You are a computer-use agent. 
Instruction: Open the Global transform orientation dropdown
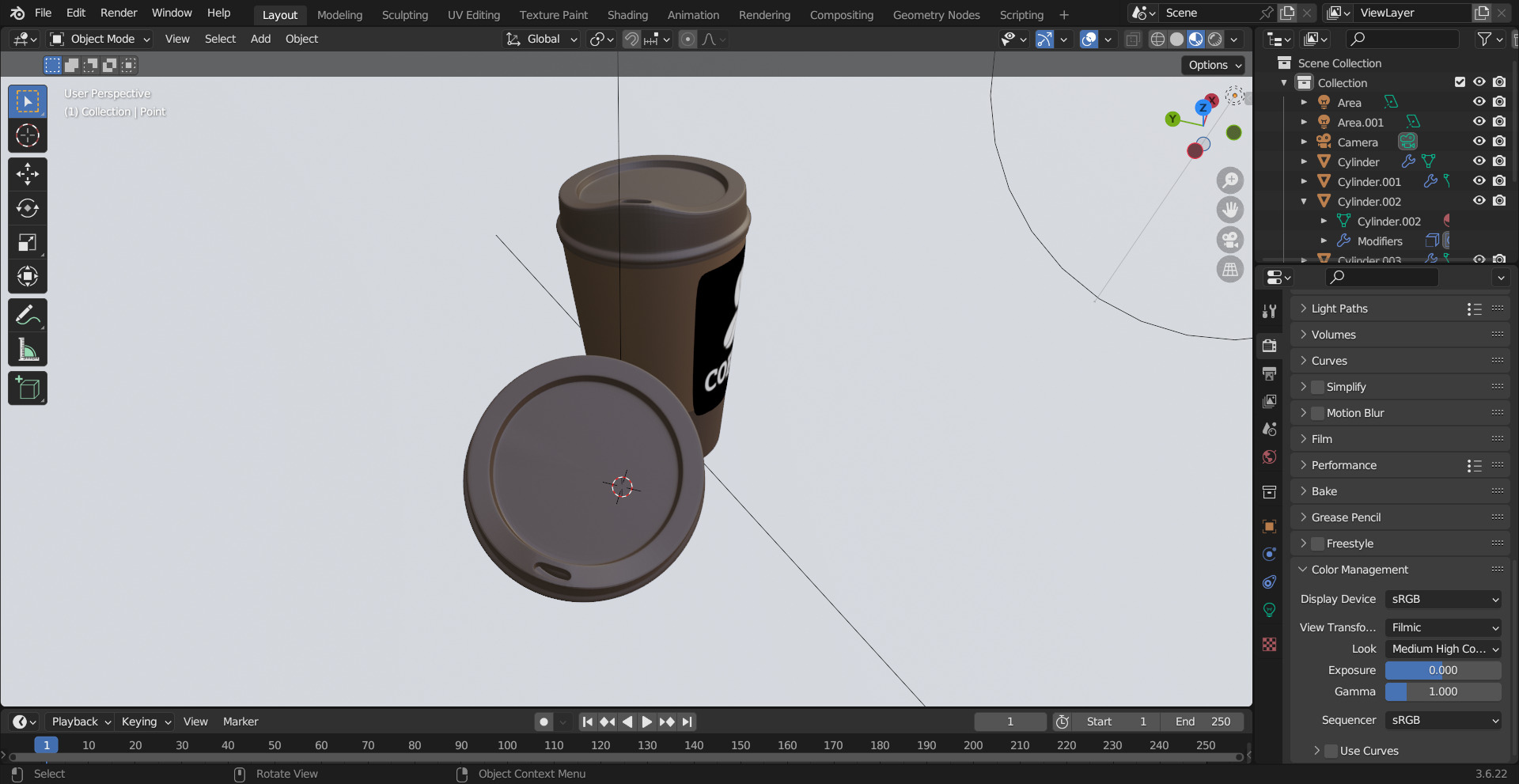coord(542,39)
